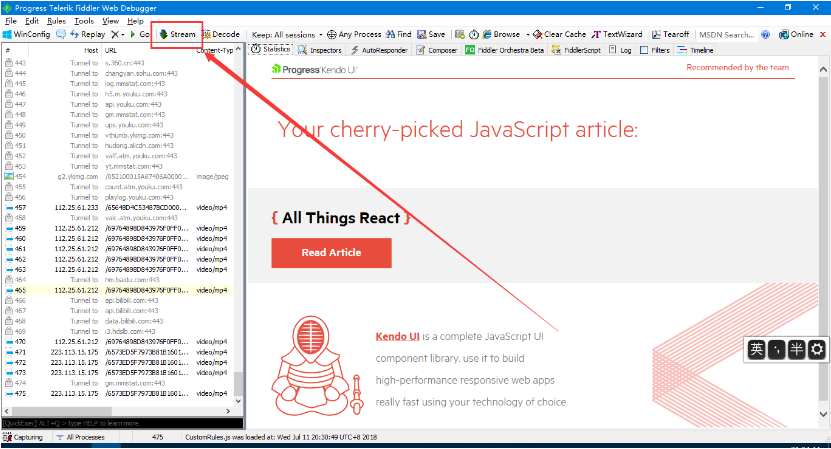Select session 475 video/mp4 row
The width and height of the screenshot is (831, 449).
118,393
